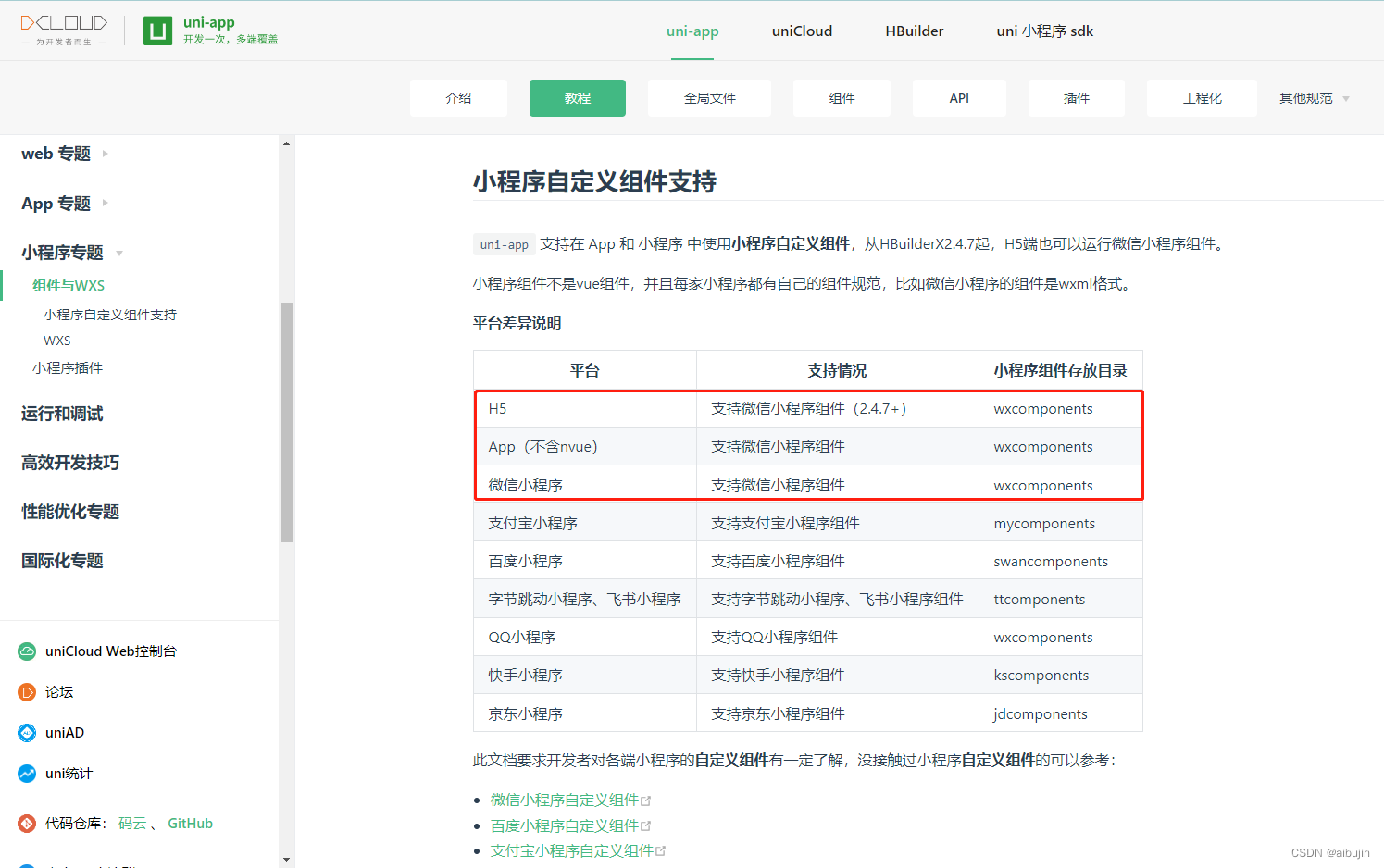Viewport: 1384px width, 868px height.
Task: Open the 其他规范 dropdown arrow
Action: coord(1346,99)
